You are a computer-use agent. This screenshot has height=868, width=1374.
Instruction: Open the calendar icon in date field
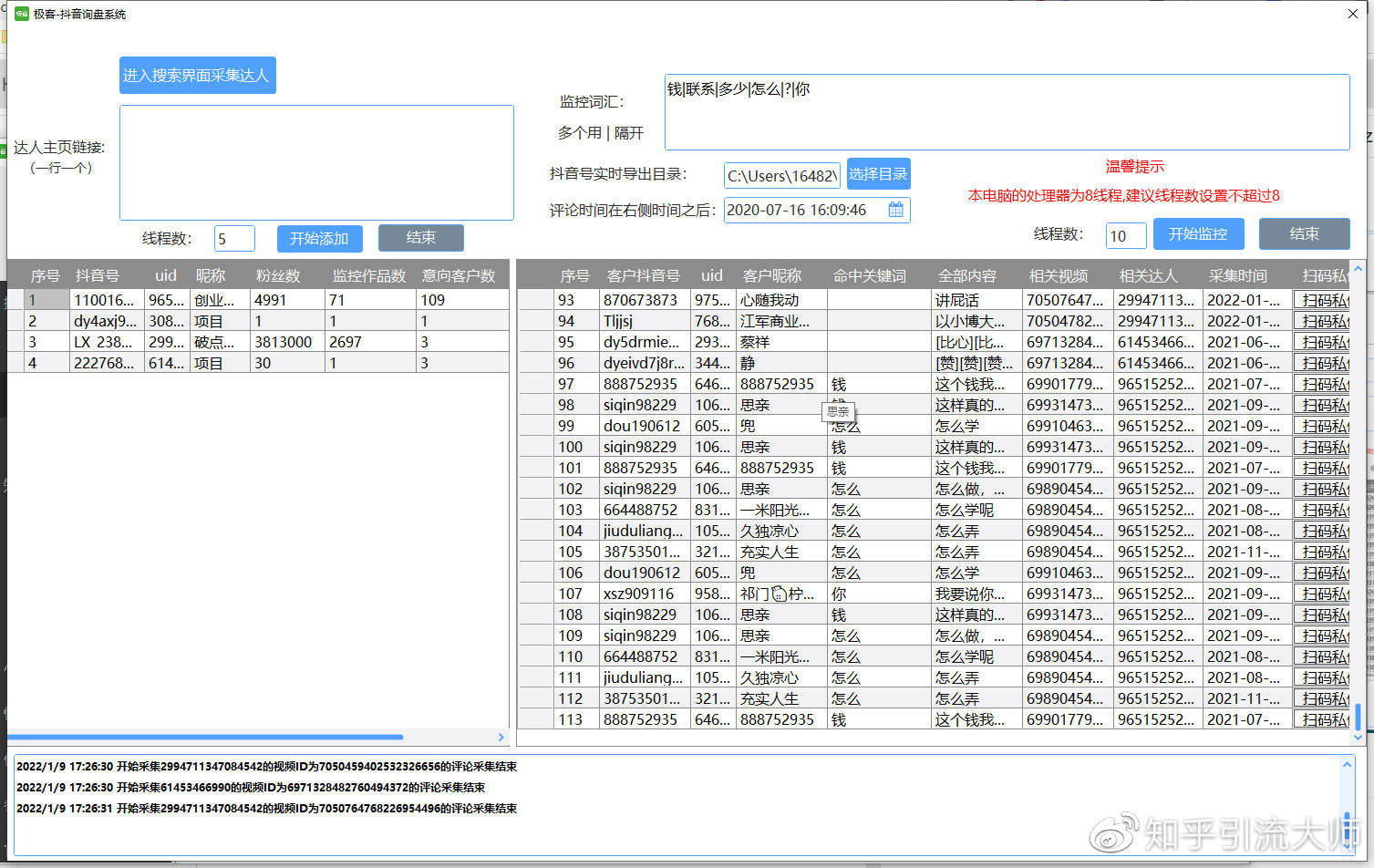[895, 210]
